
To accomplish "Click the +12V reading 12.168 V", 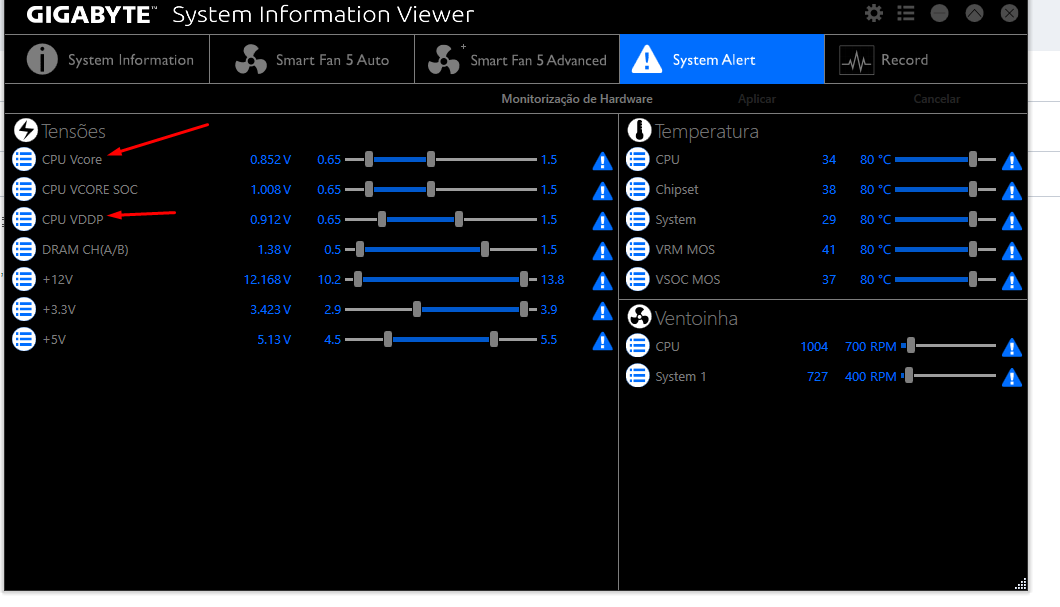I will 267,279.
